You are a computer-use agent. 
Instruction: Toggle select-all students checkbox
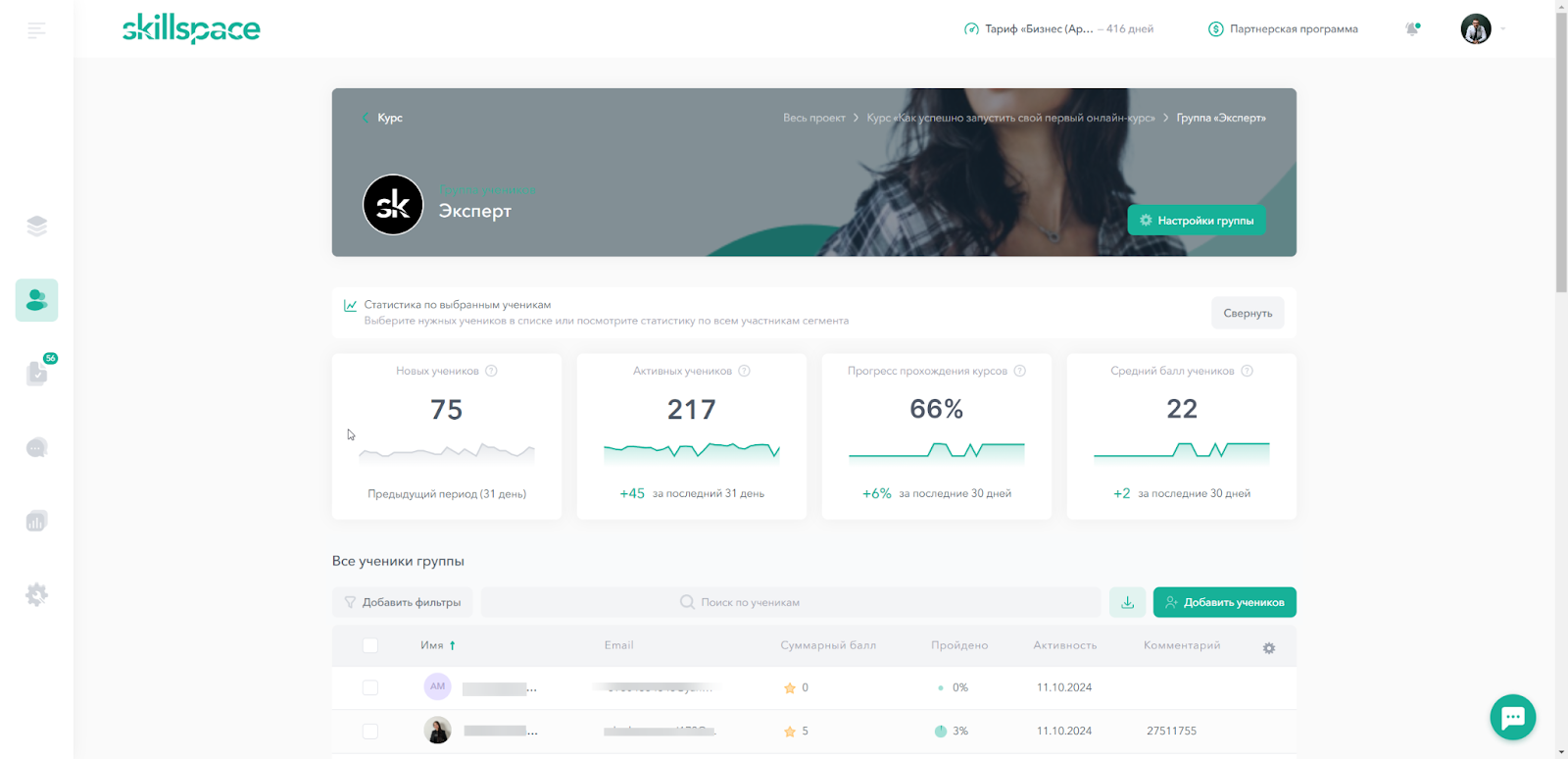[x=370, y=645]
